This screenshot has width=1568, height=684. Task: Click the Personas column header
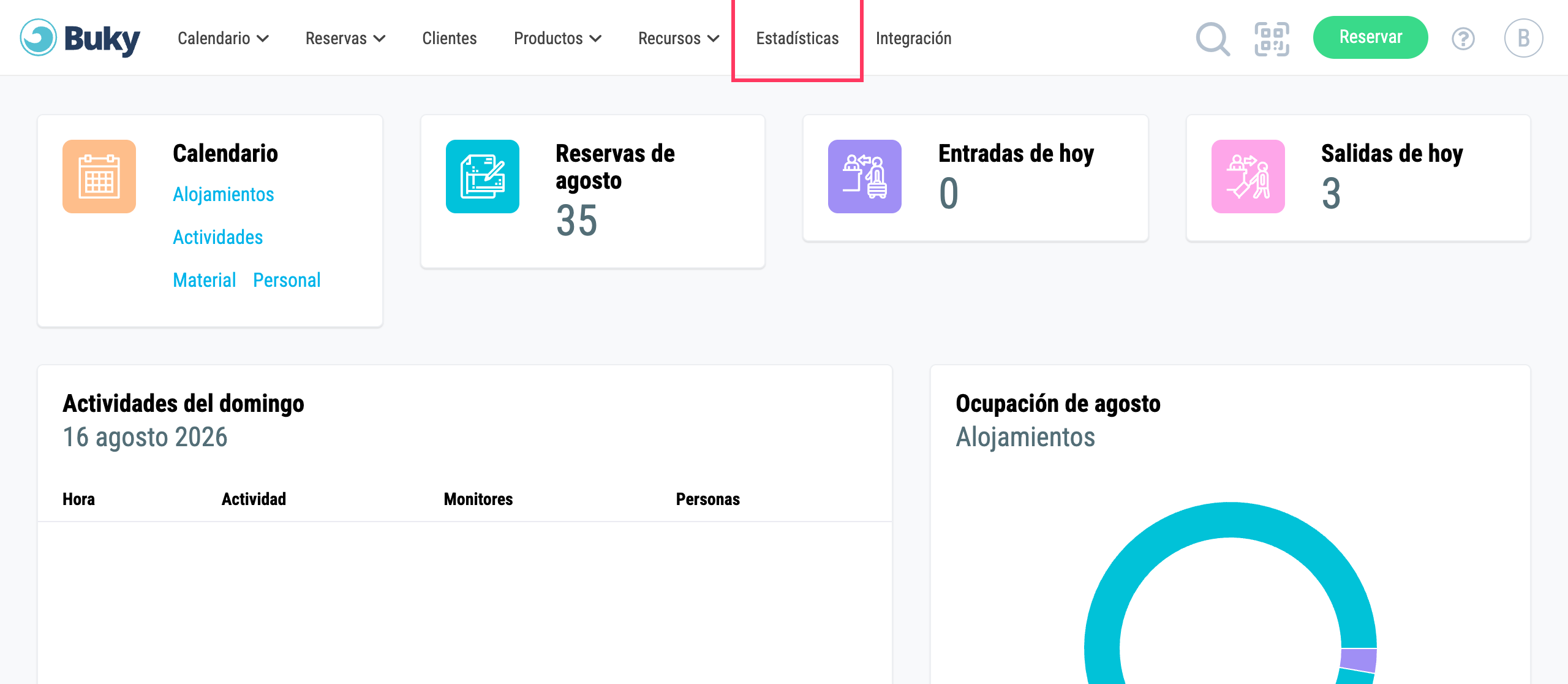(707, 499)
